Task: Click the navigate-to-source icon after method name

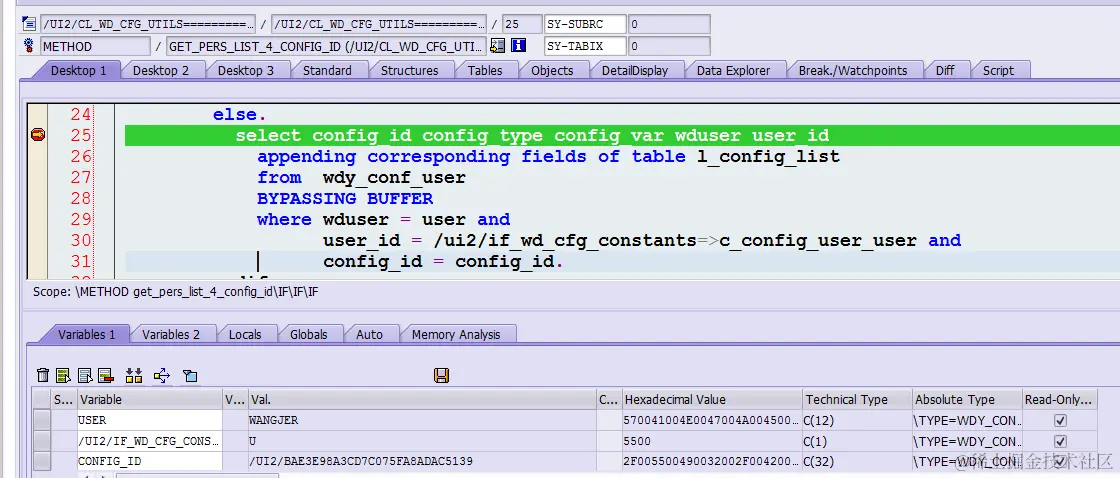Action: coord(498,46)
